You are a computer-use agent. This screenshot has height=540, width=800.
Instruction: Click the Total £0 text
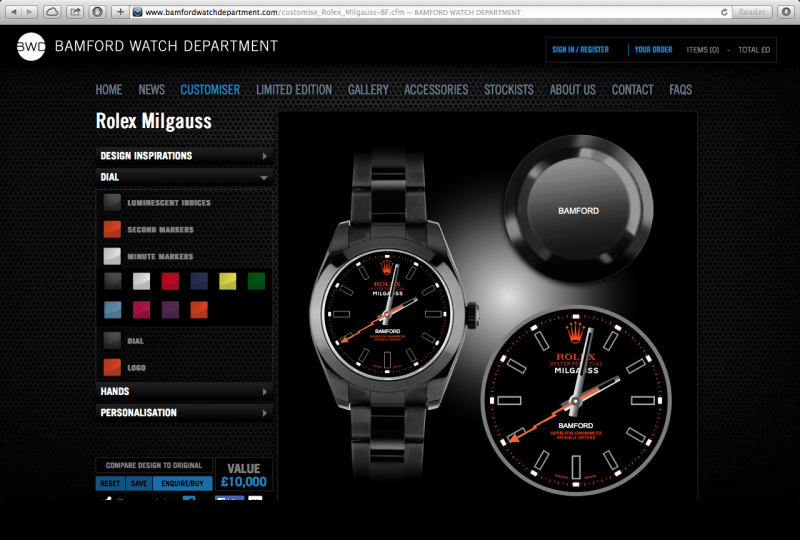(x=754, y=50)
